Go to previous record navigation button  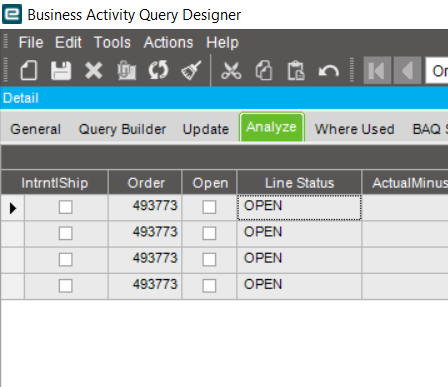407,71
